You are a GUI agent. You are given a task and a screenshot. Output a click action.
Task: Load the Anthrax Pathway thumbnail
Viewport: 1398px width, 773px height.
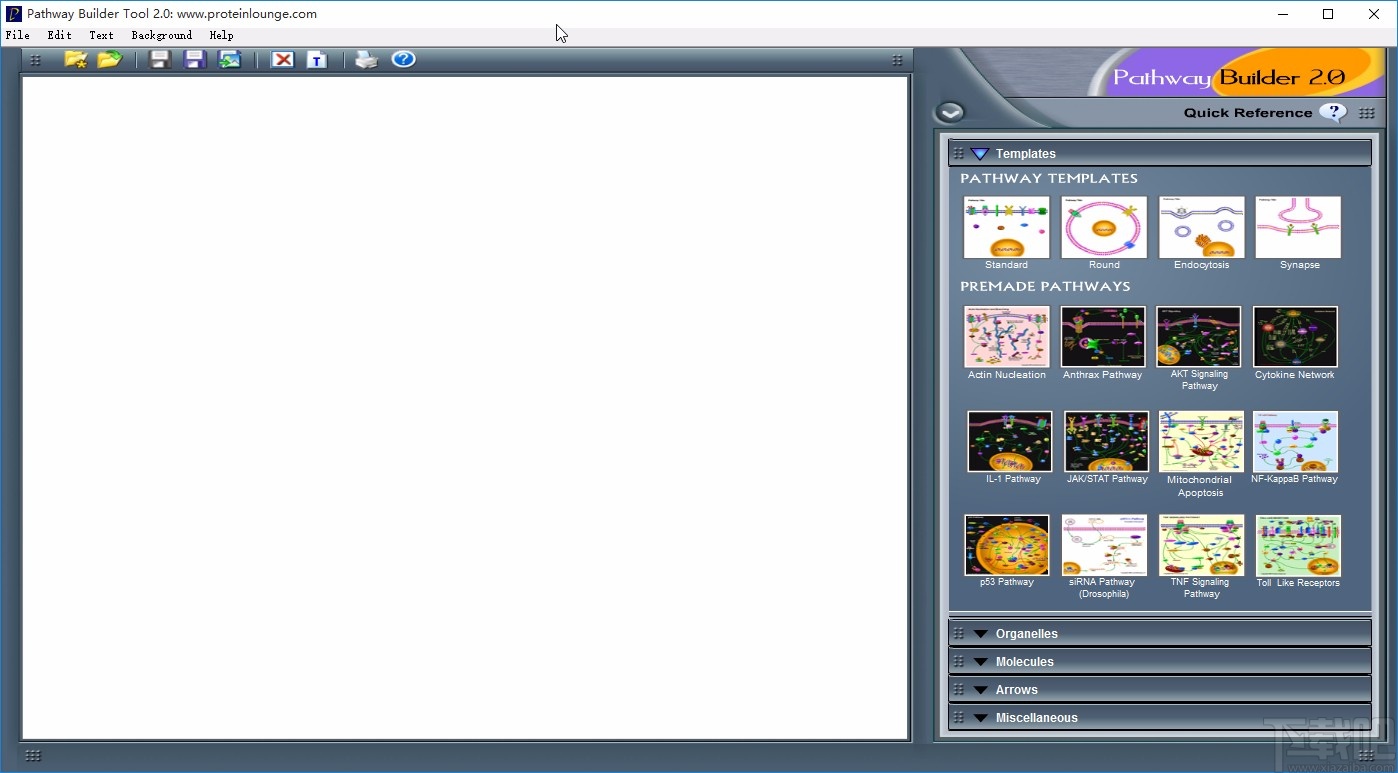pos(1103,337)
